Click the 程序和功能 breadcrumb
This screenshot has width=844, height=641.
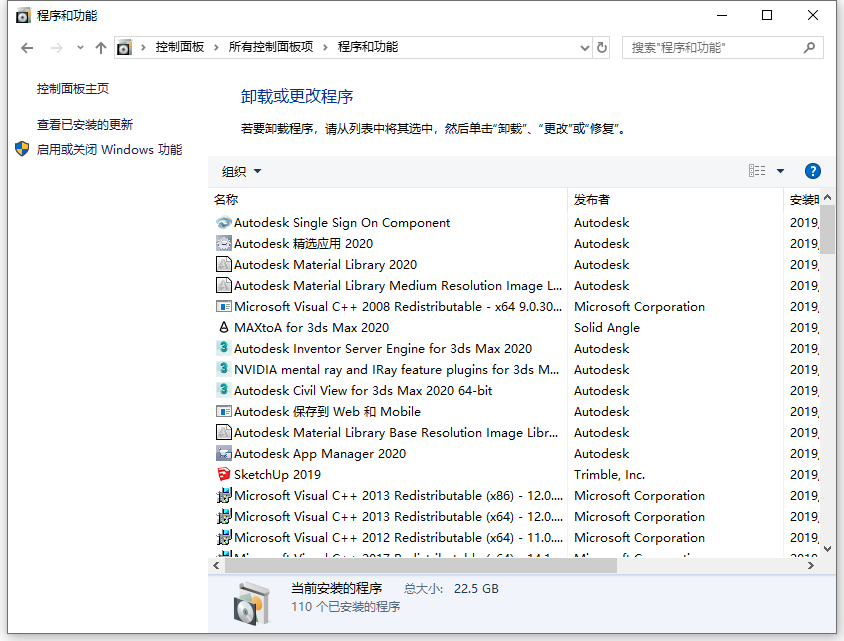[x=368, y=47]
